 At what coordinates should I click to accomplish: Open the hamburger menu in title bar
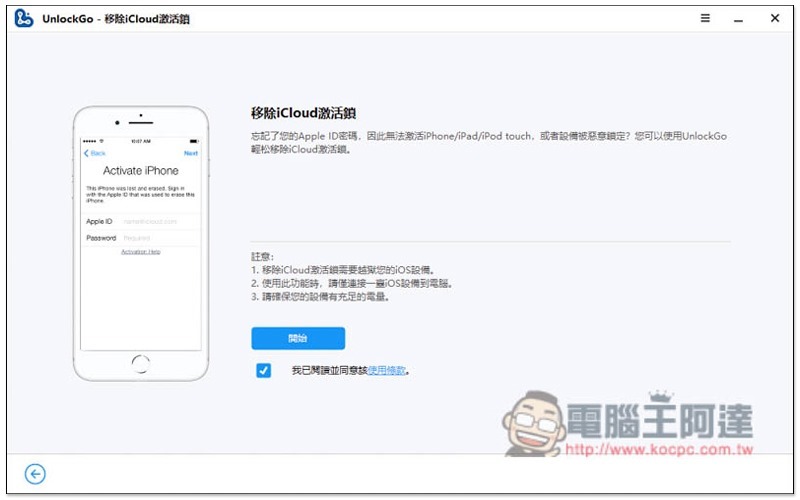click(x=705, y=18)
